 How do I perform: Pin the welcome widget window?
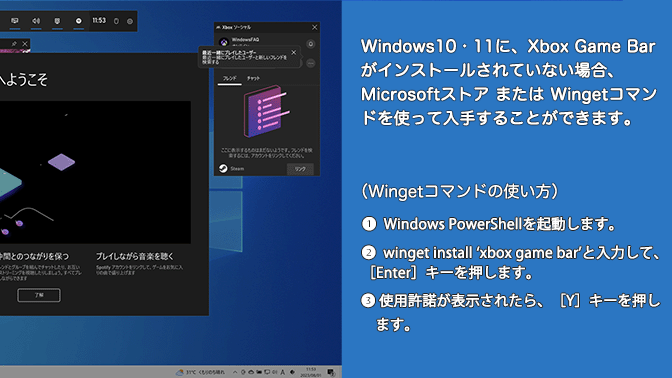point(14,44)
